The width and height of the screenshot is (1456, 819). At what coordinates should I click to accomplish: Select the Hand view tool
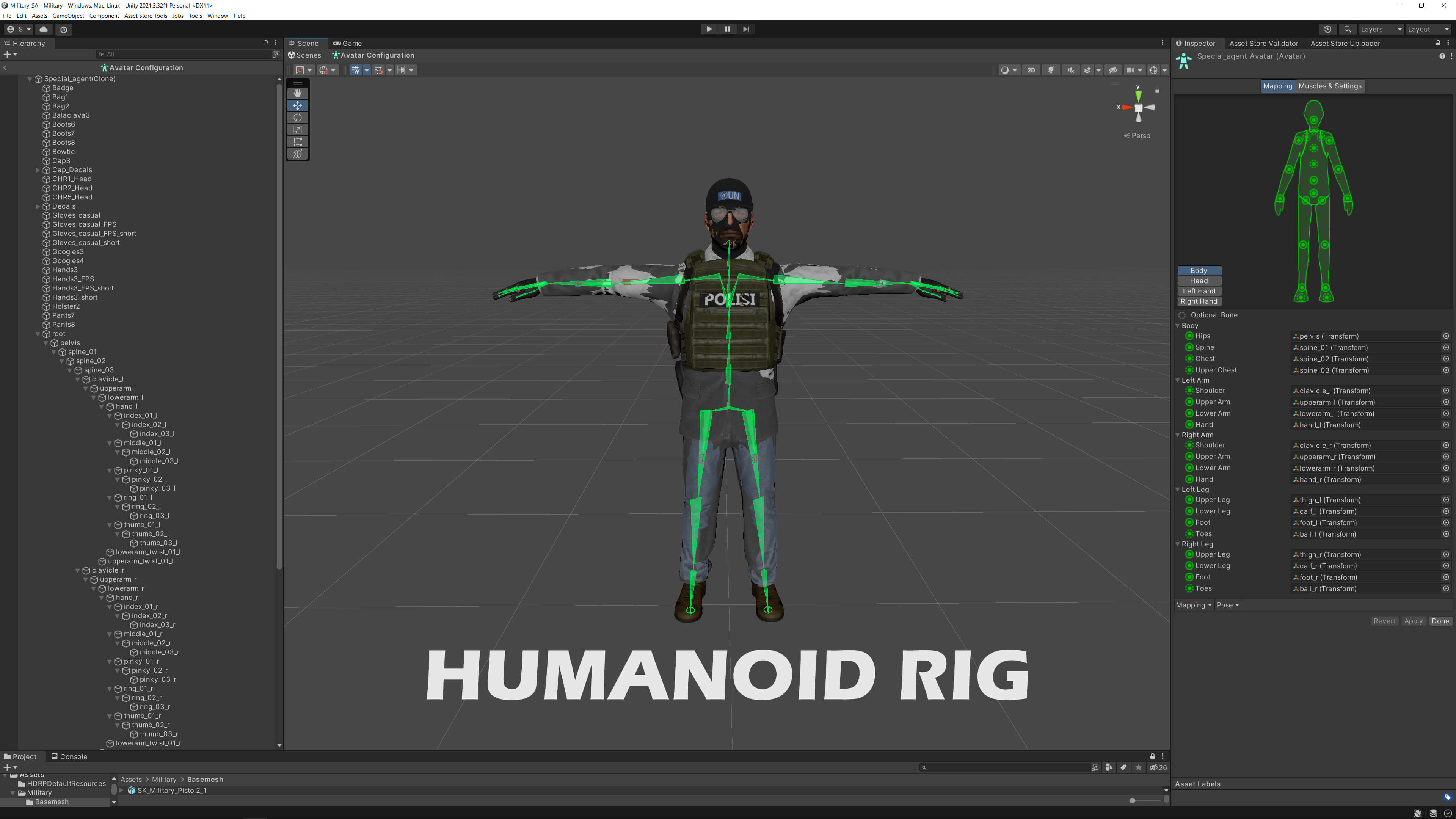297,93
